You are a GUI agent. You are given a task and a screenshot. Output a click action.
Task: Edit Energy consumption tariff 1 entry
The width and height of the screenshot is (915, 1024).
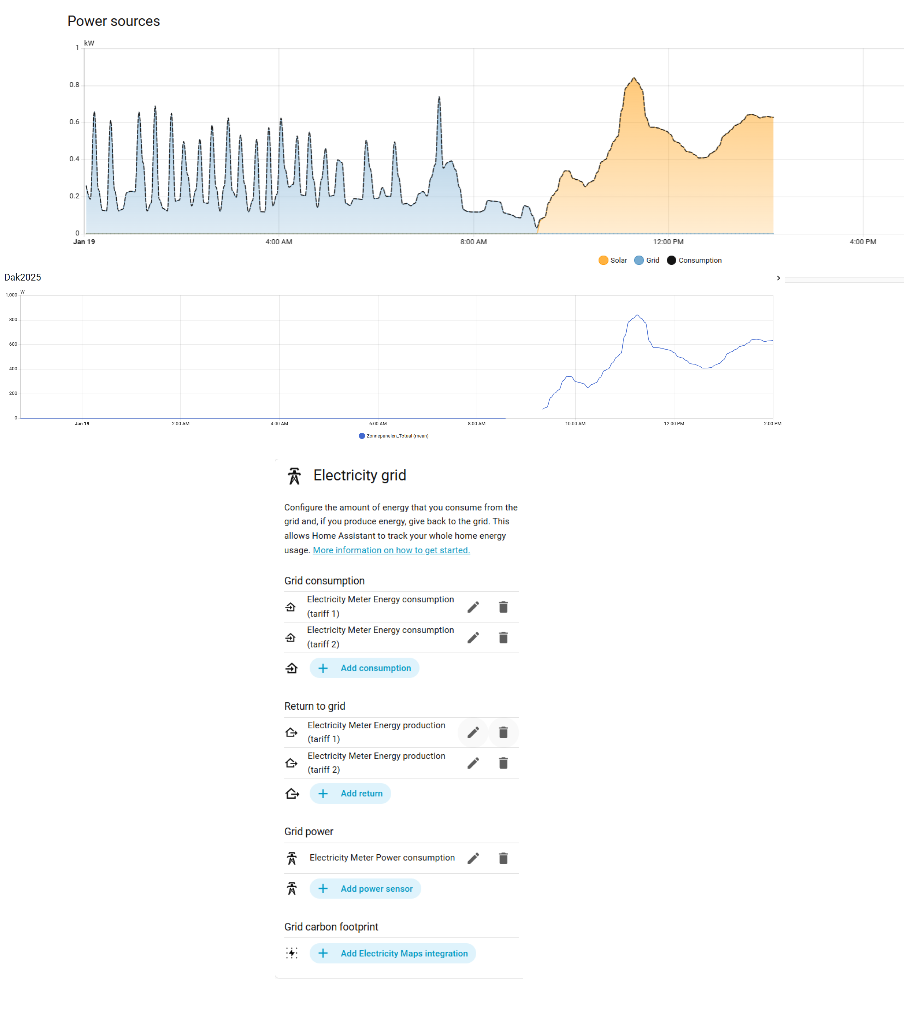(474, 607)
